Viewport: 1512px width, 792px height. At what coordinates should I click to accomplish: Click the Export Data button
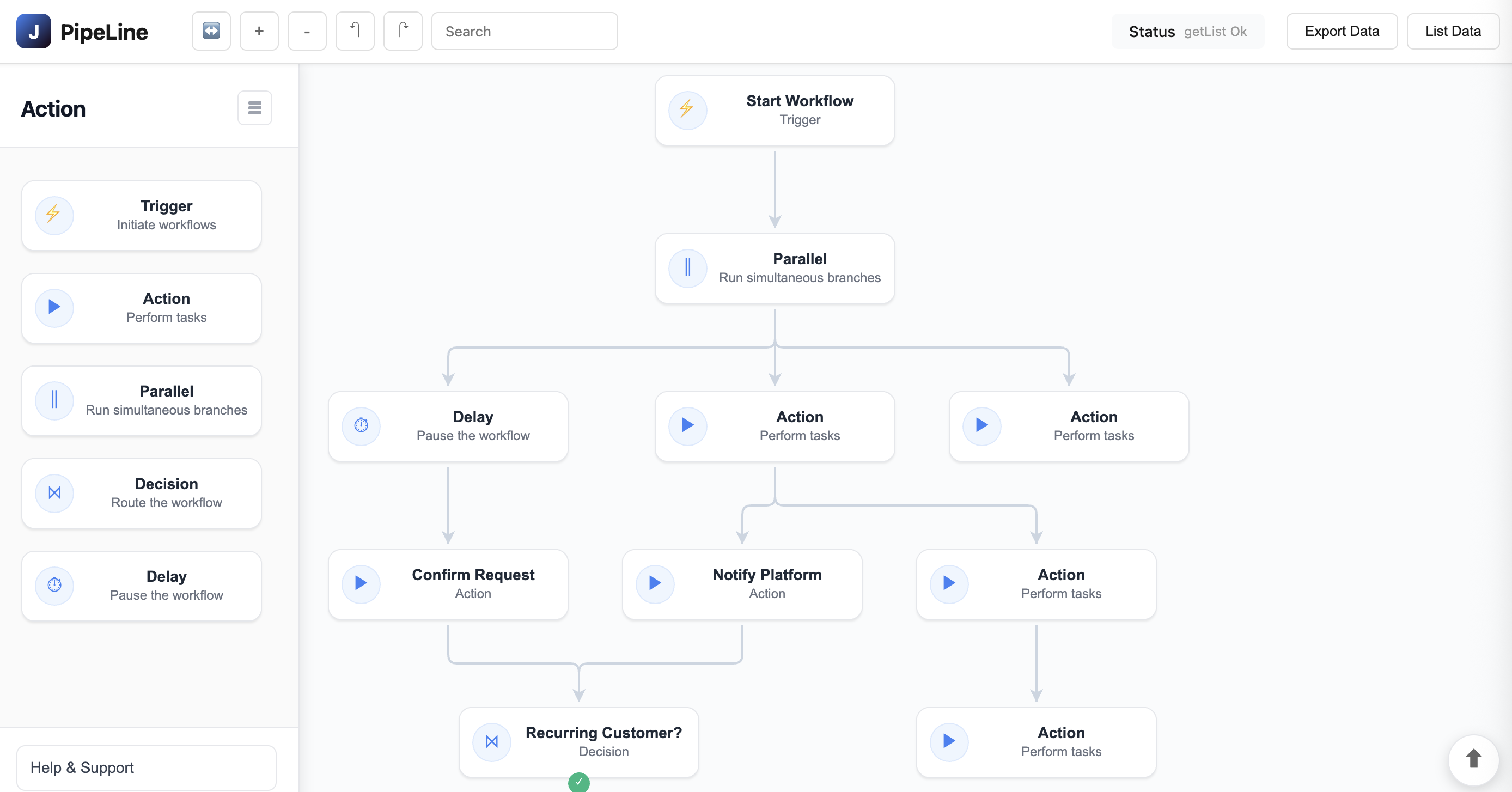point(1342,31)
